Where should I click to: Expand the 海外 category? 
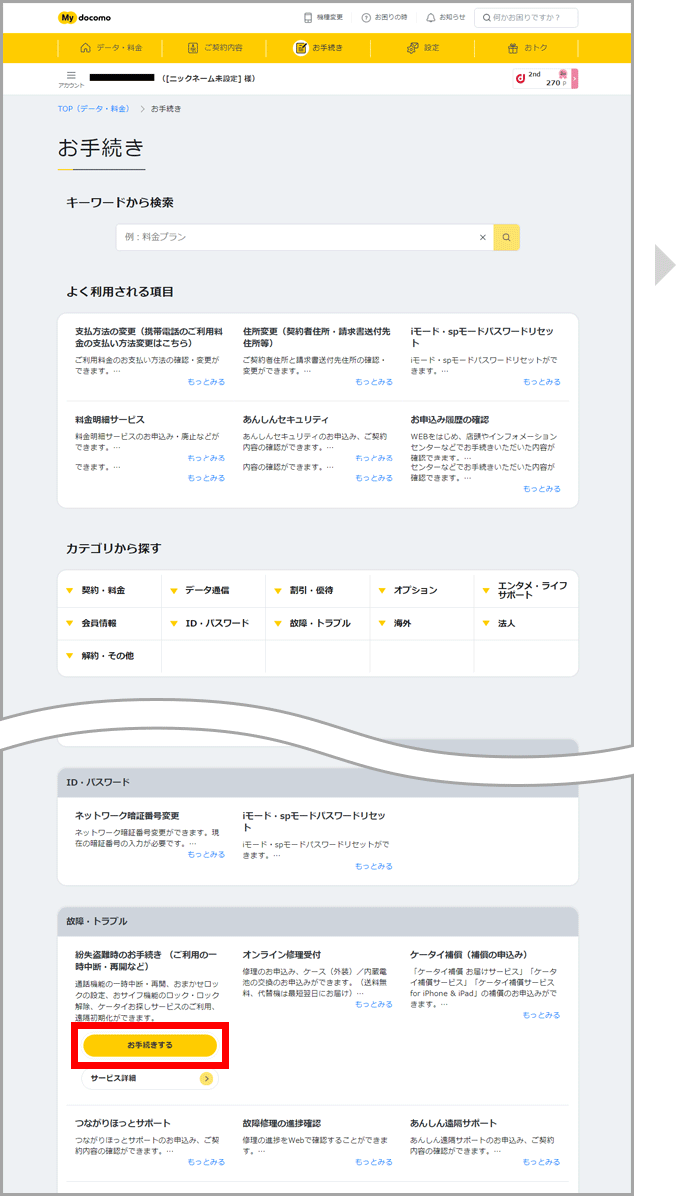[402, 623]
